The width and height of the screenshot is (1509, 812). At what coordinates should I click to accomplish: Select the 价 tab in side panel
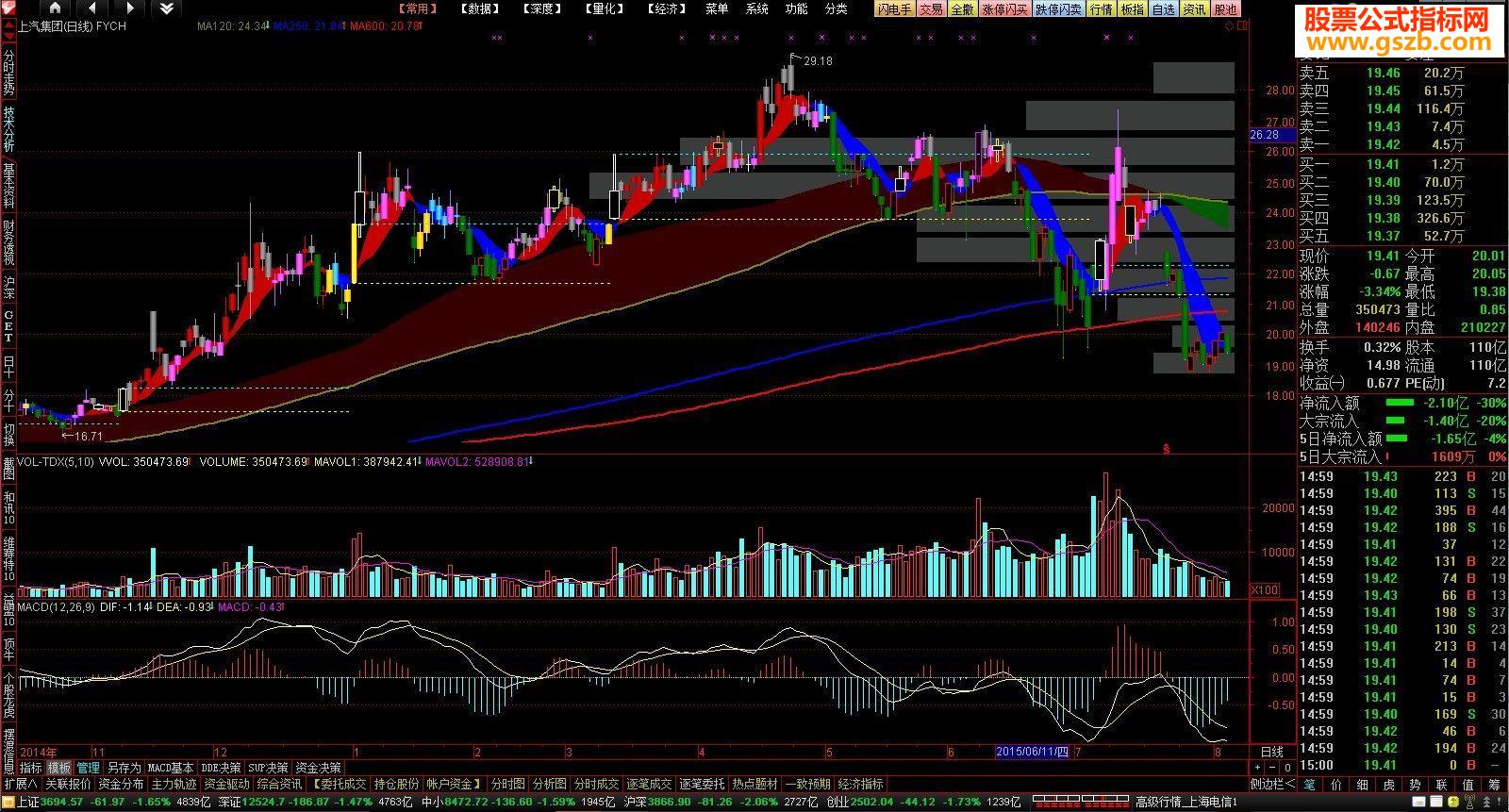click(1335, 784)
